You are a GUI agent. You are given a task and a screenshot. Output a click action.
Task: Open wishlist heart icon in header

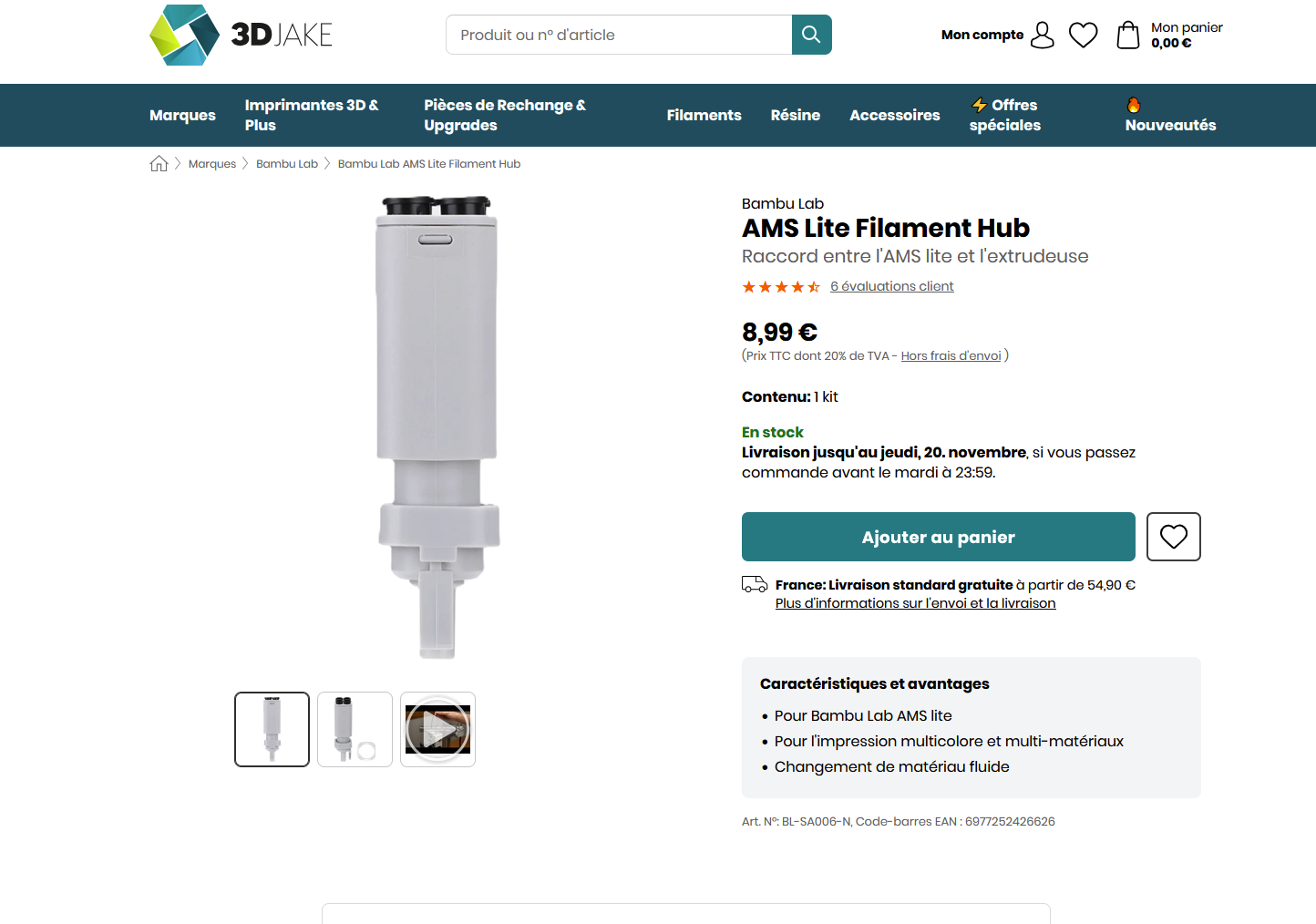1083,35
